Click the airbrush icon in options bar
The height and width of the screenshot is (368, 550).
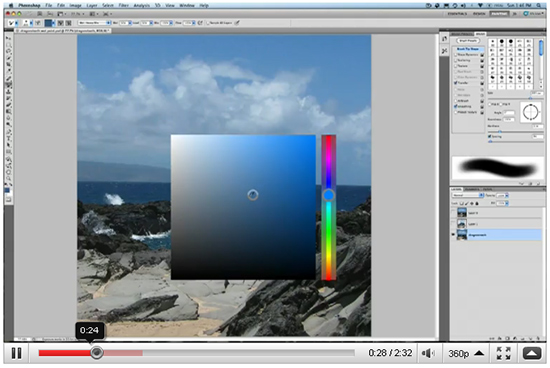click(200, 23)
